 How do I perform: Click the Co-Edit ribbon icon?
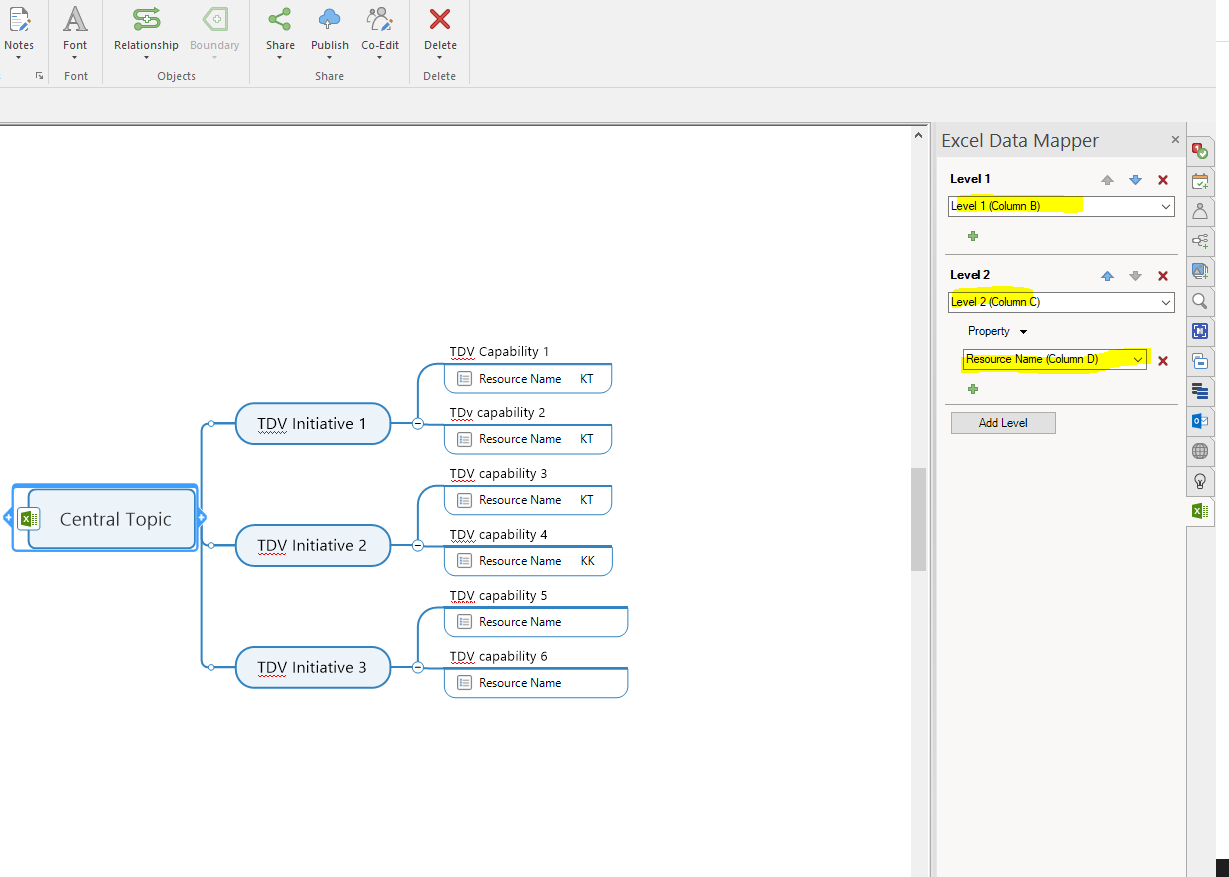click(379, 20)
